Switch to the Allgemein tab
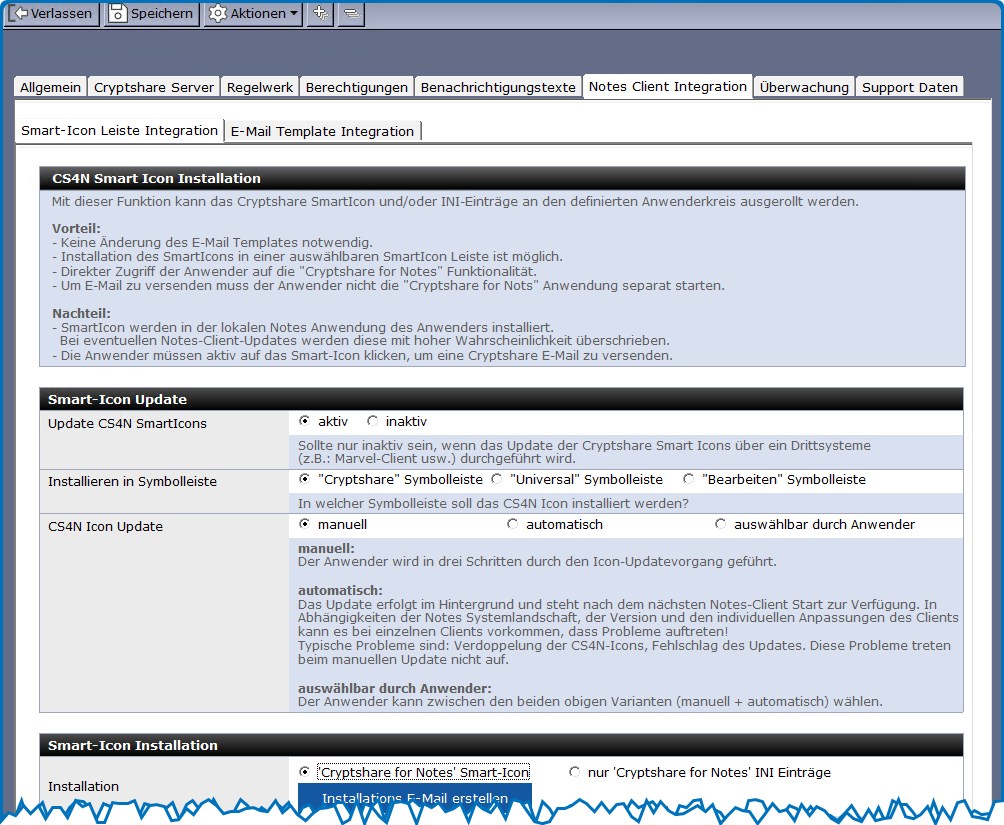 point(51,87)
